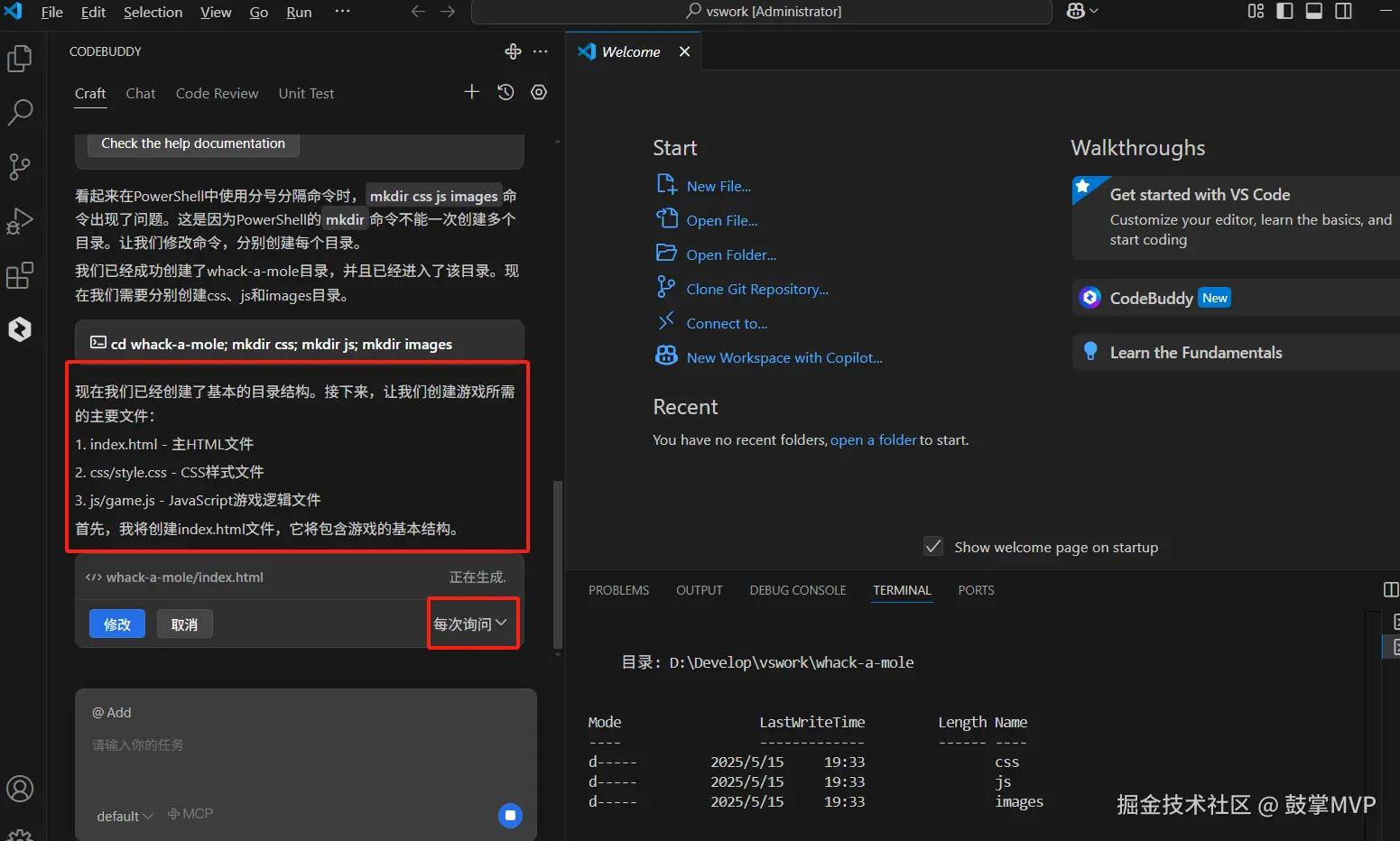Close the Welcome tab

click(x=684, y=51)
